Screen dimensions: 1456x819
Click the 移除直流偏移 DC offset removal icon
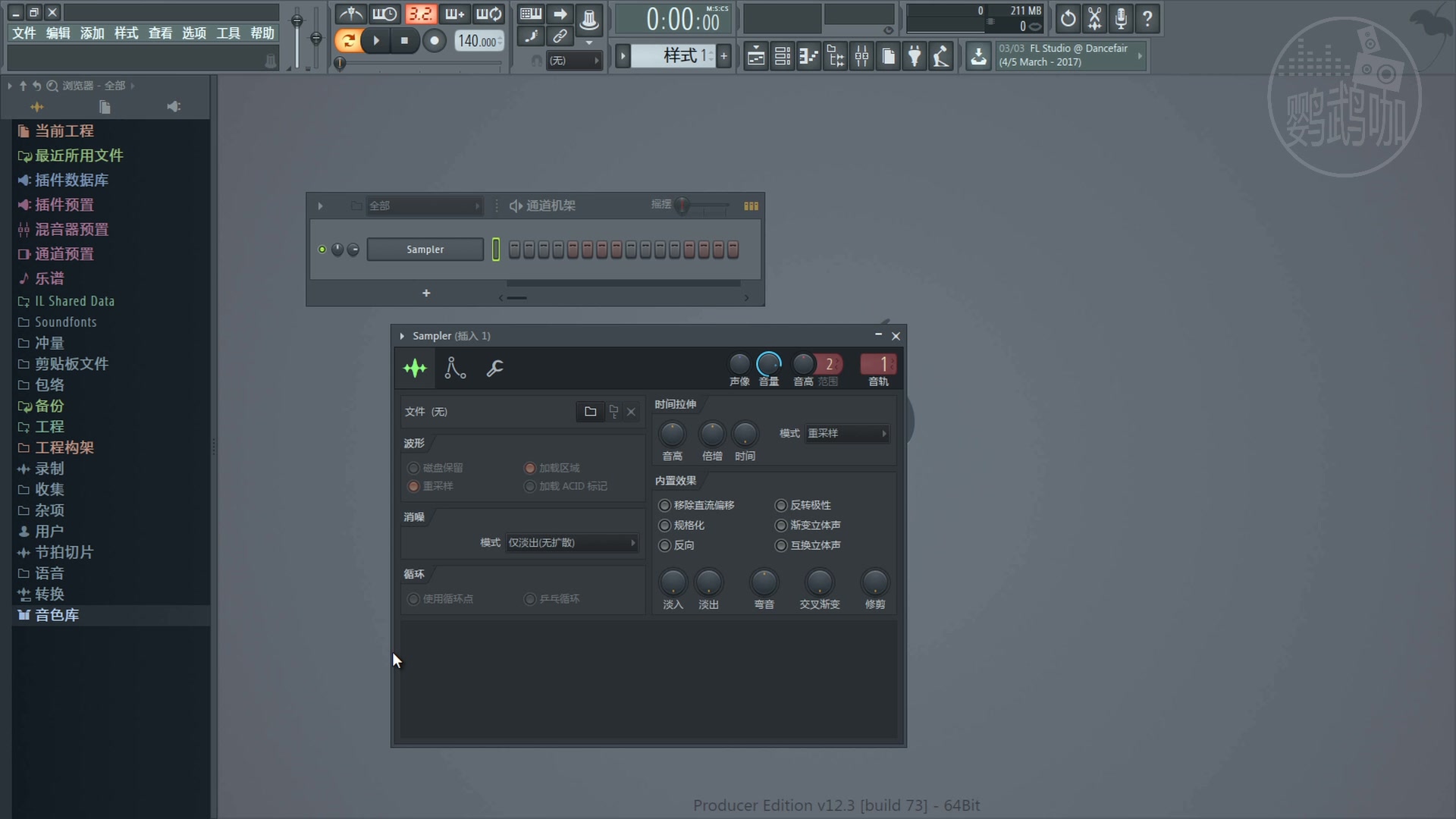(663, 505)
